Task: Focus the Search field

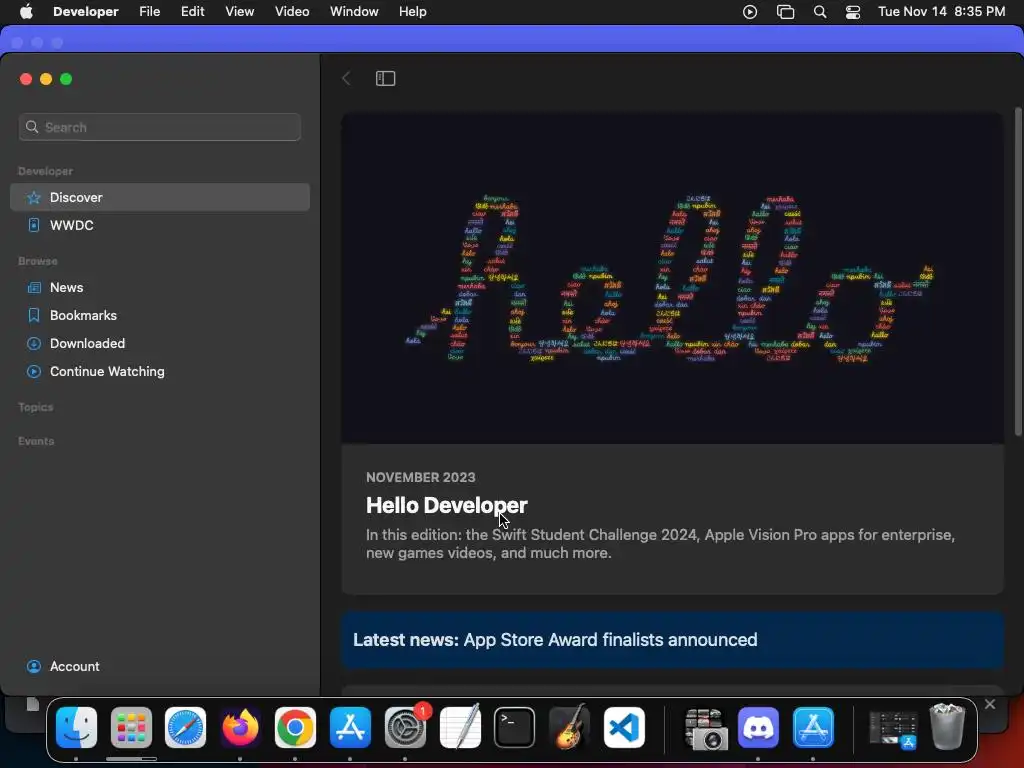Action: tap(159, 127)
